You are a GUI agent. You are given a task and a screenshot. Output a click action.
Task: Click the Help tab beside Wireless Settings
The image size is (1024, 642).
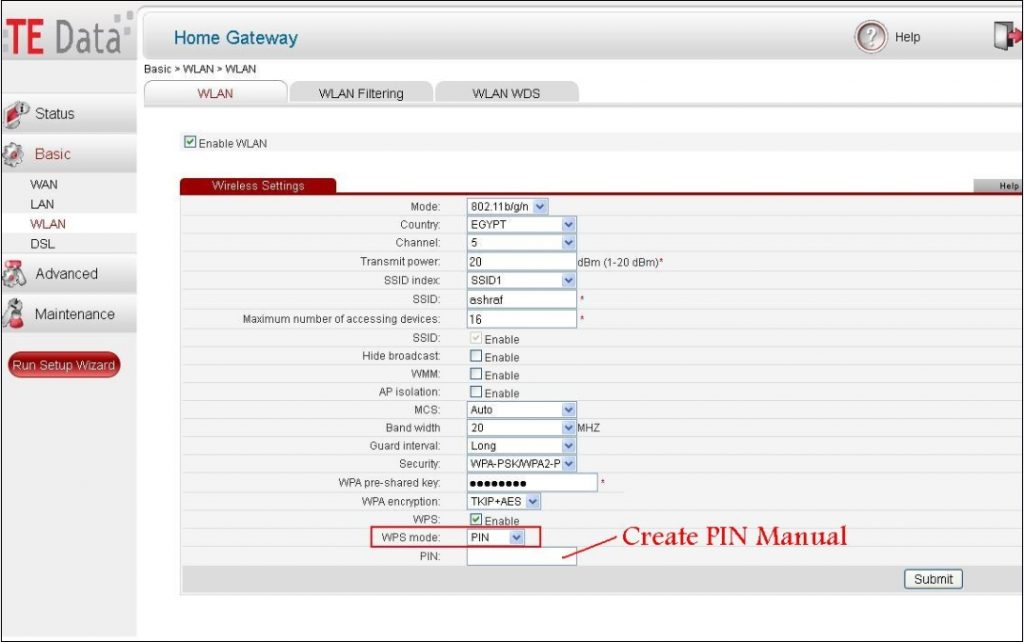pyautogui.click(x=1010, y=185)
